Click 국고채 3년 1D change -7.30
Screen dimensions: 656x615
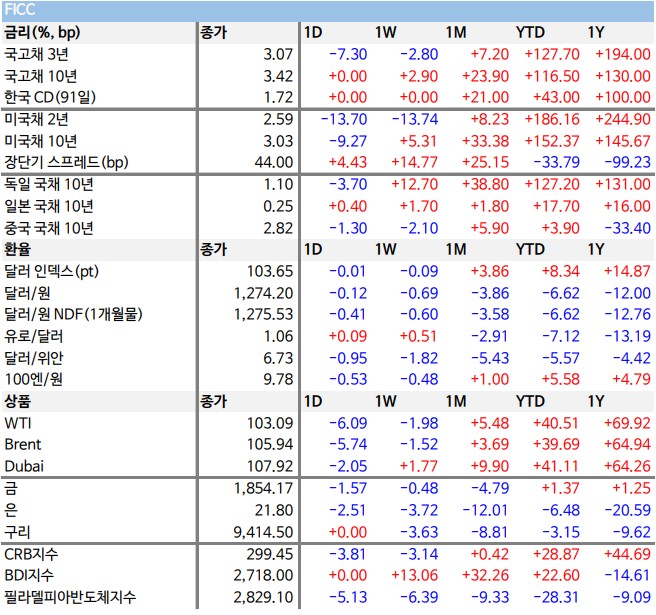point(348,54)
